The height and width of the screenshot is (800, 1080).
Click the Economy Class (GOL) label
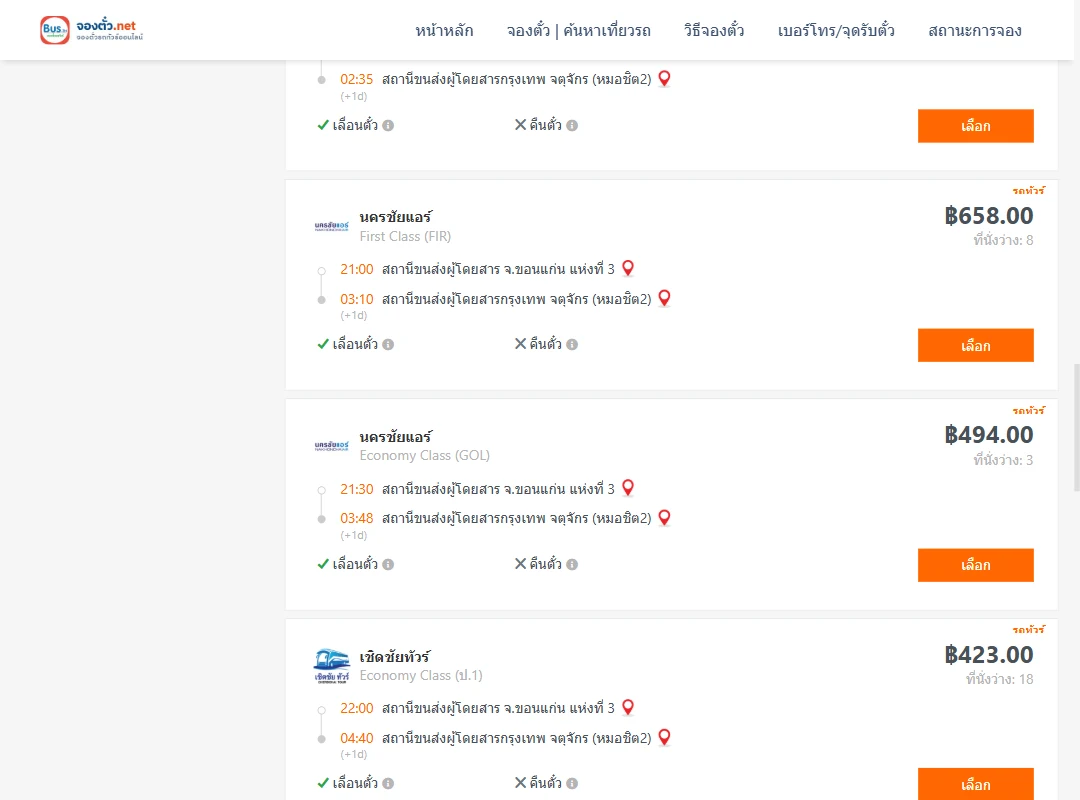pos(424,455)
